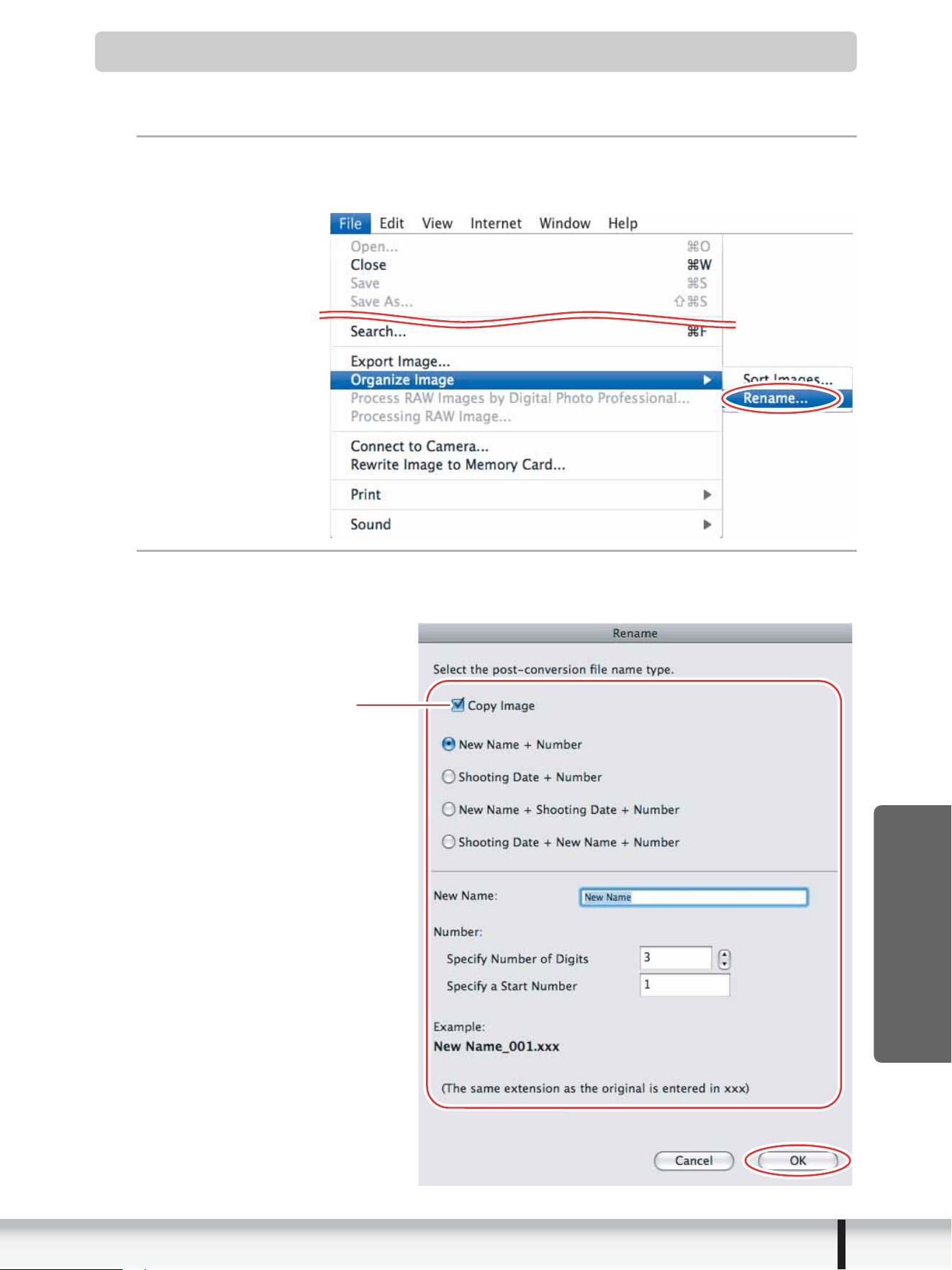This screenshot has width=952, height=1270.
Task: Open the Internet menu
Action: (x=496, y=223)
